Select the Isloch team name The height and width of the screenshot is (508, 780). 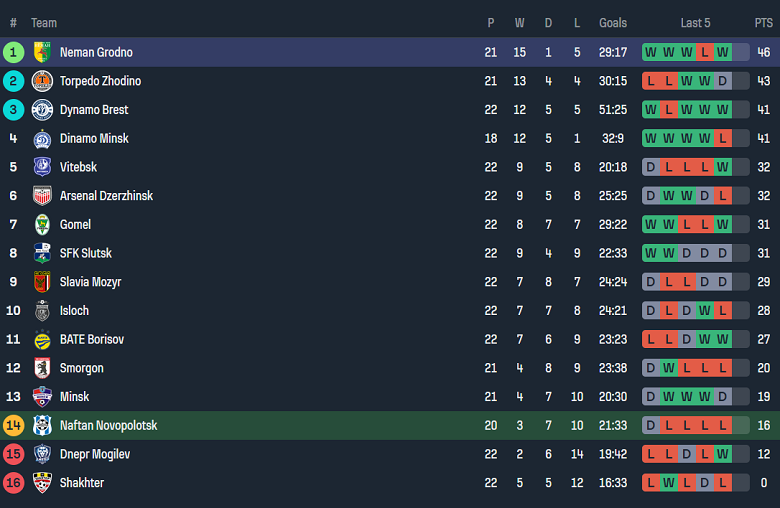74,311
